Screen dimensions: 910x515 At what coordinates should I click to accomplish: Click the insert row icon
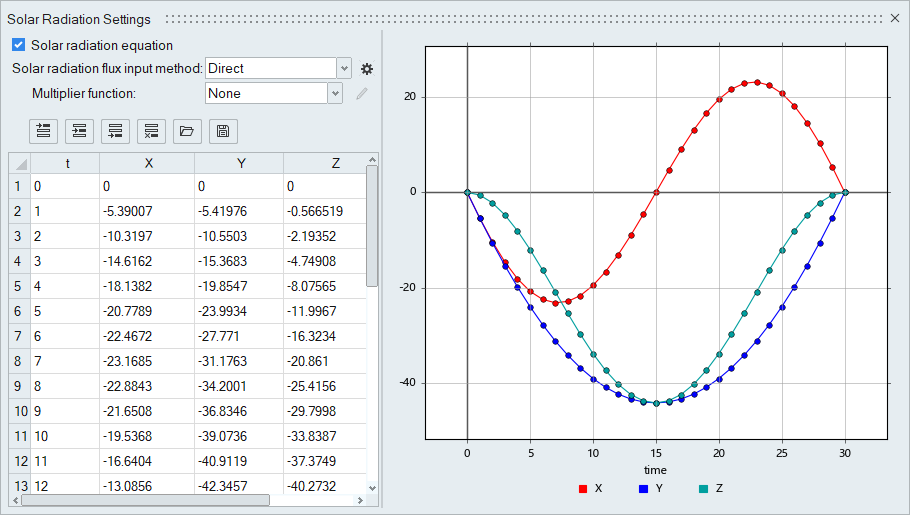(79, 130)
